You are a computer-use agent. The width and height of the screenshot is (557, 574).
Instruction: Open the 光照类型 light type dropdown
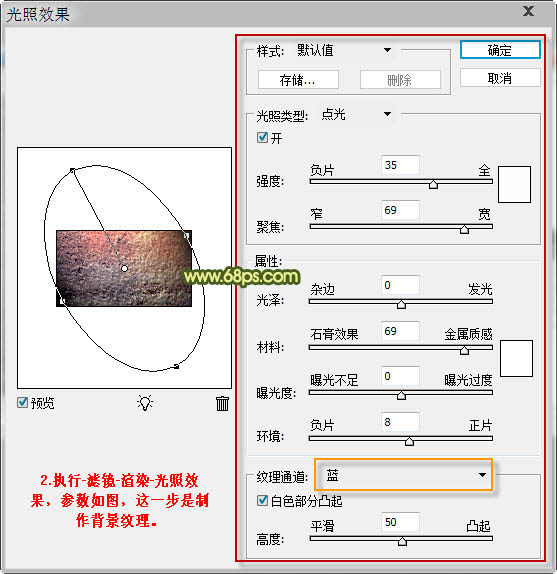coord(356,114)
